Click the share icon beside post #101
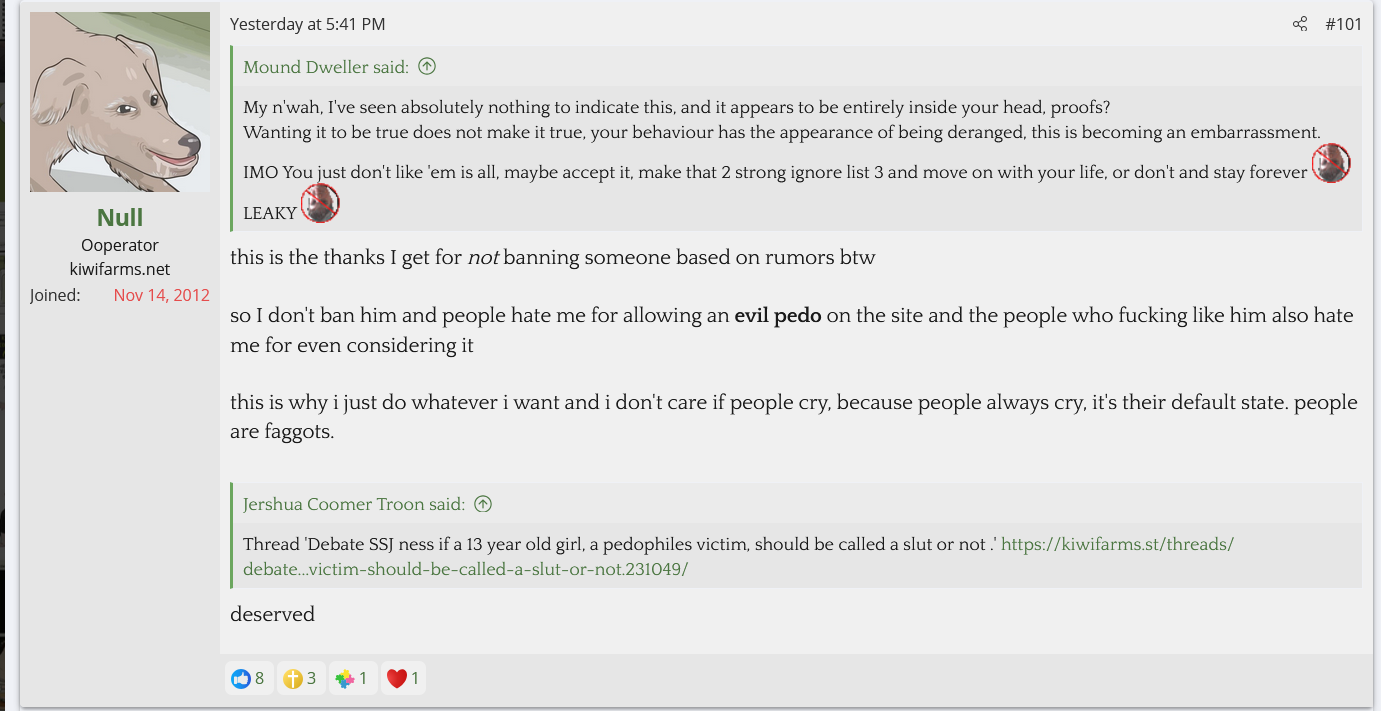Image resolution: width=1381 pixels, height=711 pixels. [1299, 24]
